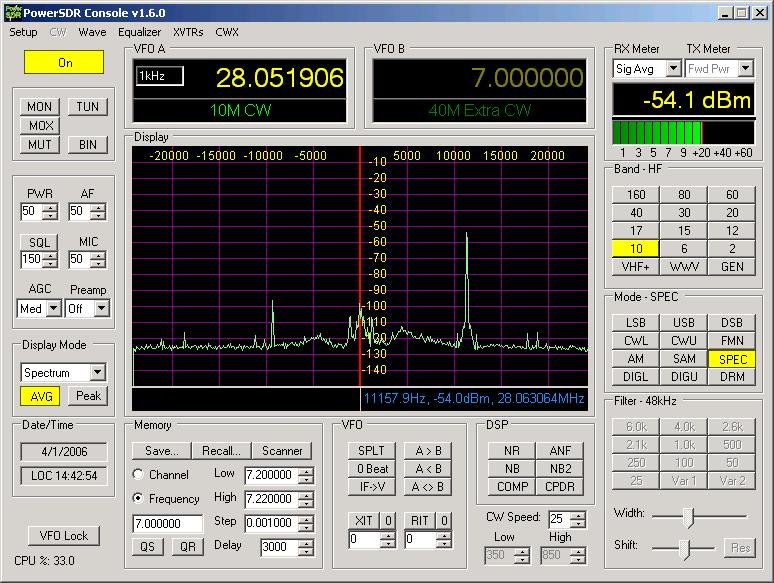This screenshot has width=774, height=583.
Task: Open the CWX menu
Action: [x=227, y=32]
